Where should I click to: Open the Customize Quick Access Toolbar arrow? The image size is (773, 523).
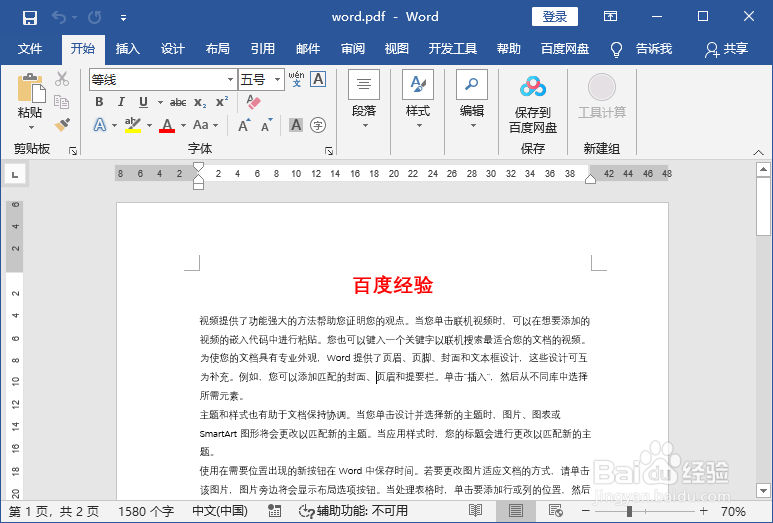(123, 18)
